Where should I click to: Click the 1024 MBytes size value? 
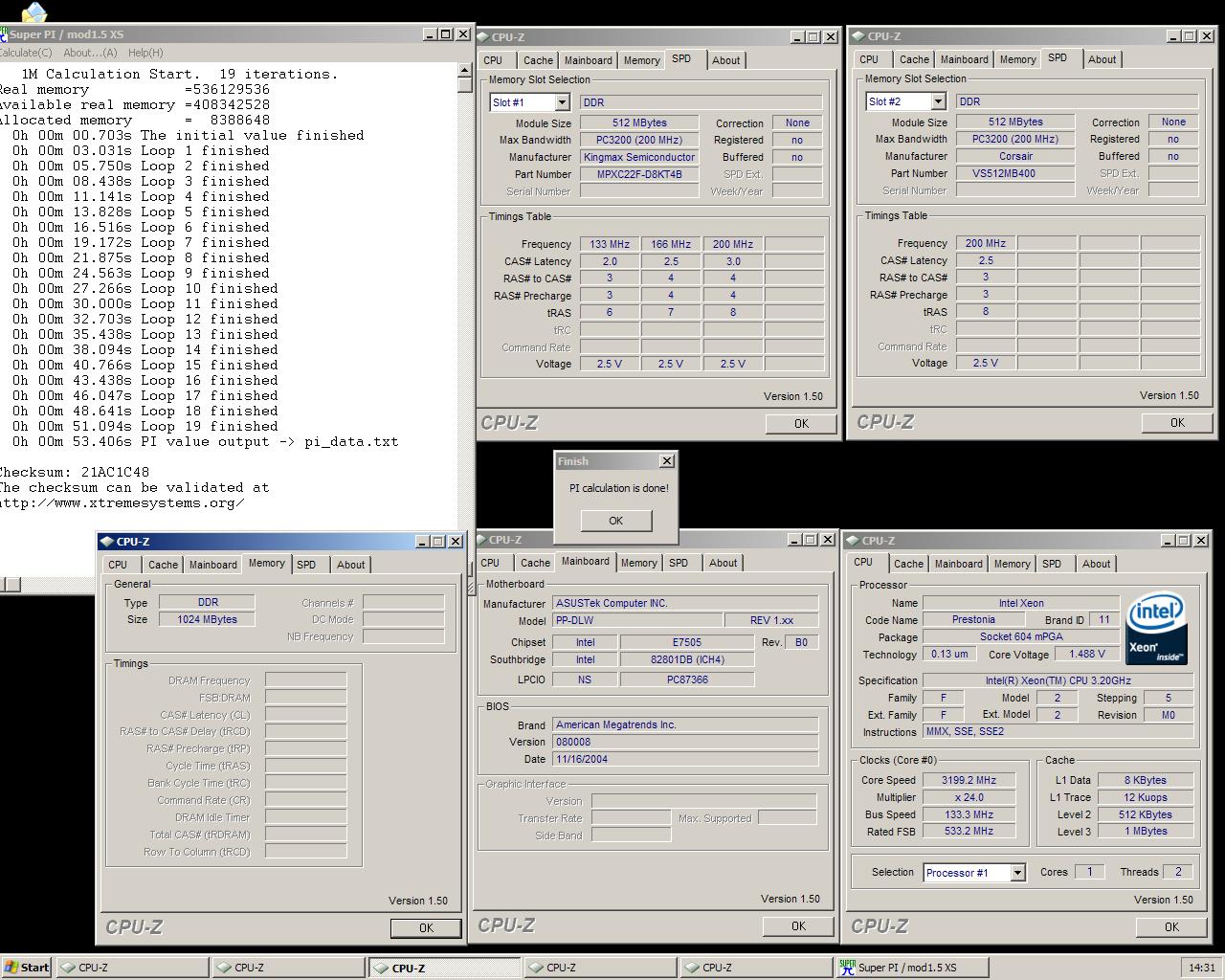click(x=207, y=619)
